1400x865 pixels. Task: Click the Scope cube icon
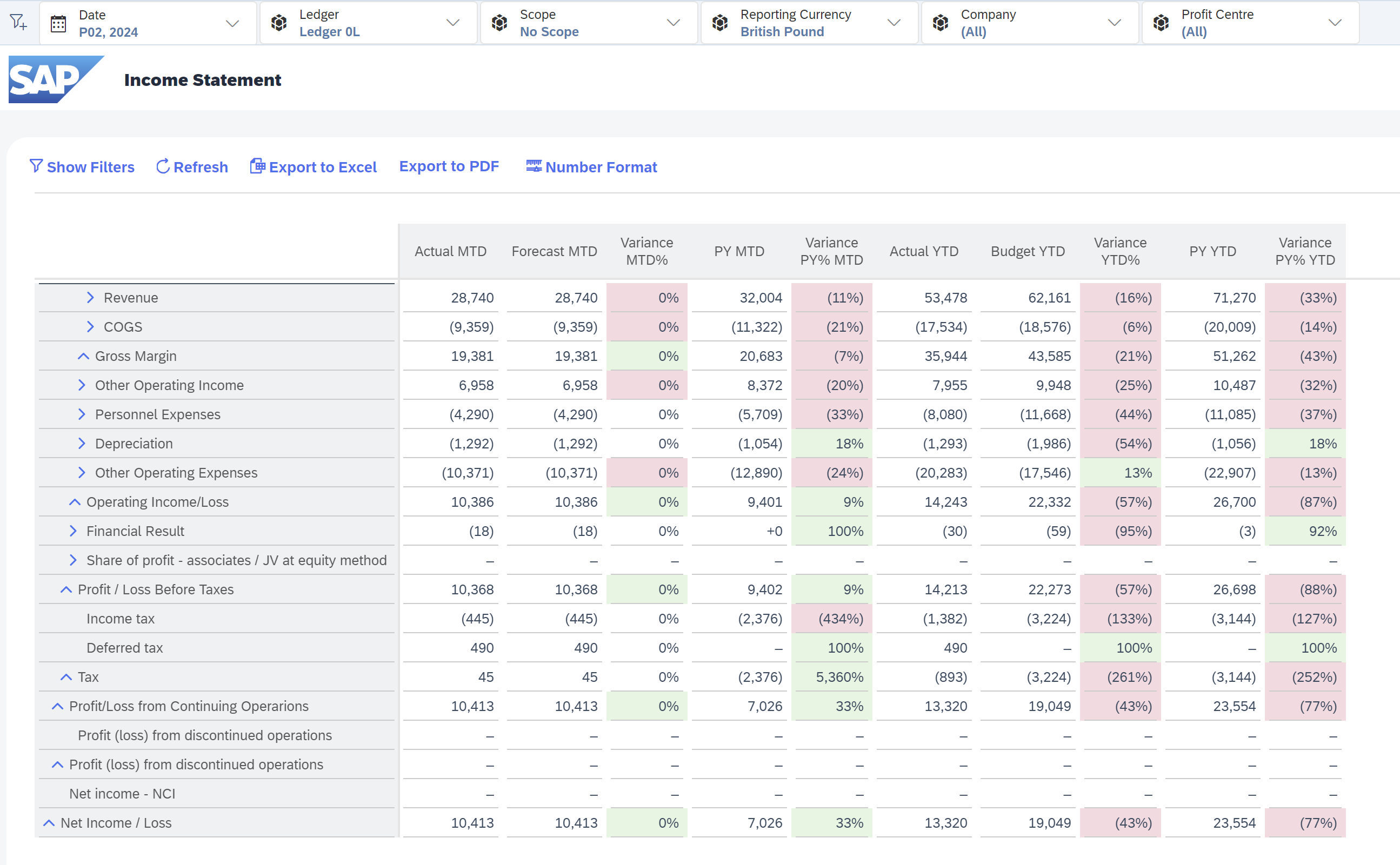coord(499,23)
